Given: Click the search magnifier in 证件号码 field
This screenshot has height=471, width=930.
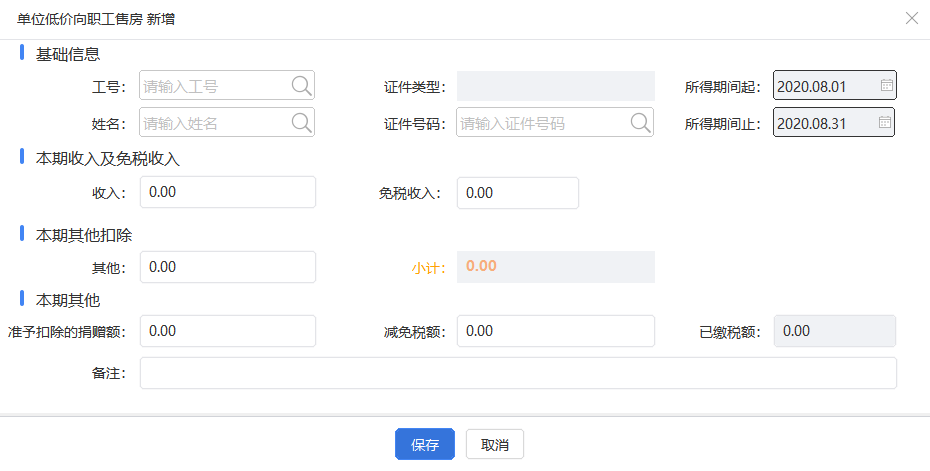Looking at the screenshot, I should 641,123.
